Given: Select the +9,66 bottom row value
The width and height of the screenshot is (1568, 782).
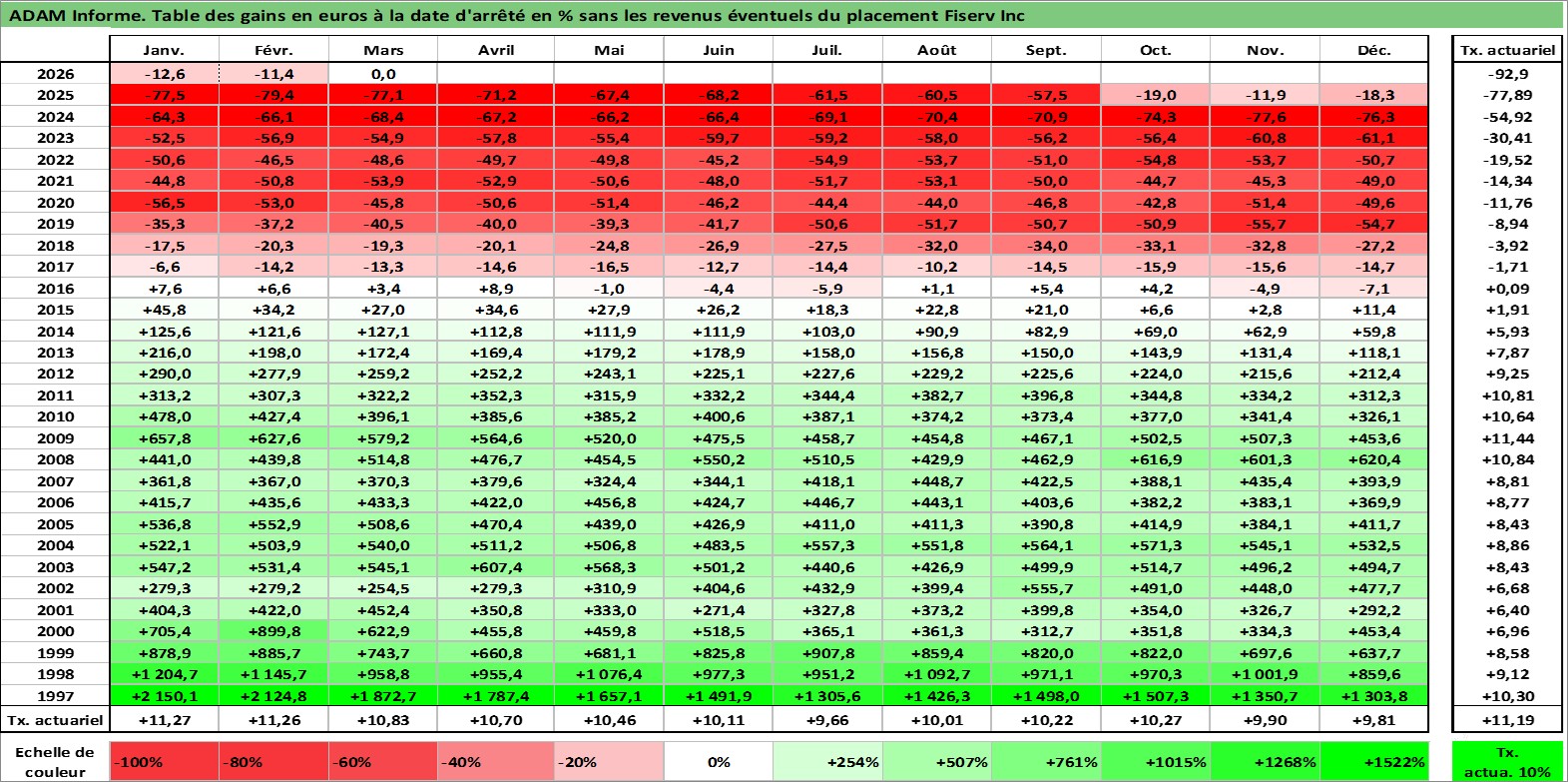Looking at the screenshot, I should point(827,719).
